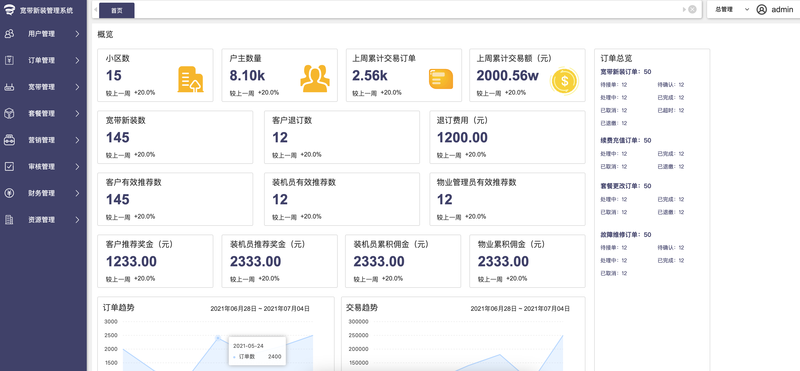Click the 装机员有效推荐数 card title
Image resolution: width=800 pixels, height=371 pixels.
[304, 182]
